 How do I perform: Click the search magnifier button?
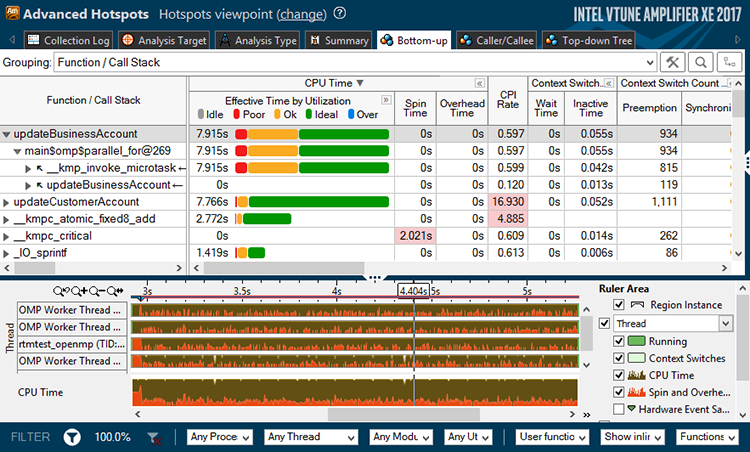click(701, 62)
